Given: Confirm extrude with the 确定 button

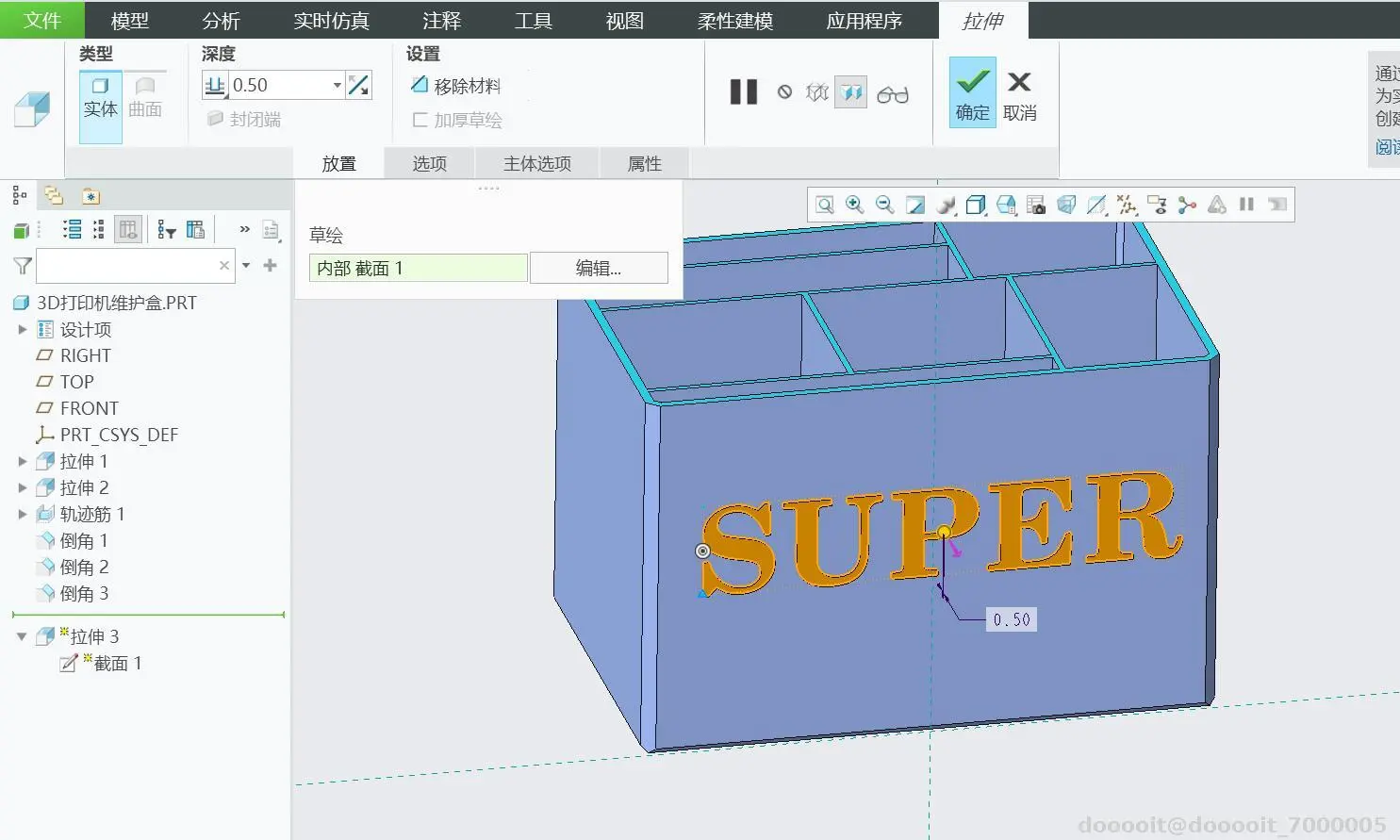Looking at the screenshot, I should click(x=972, y=93).
